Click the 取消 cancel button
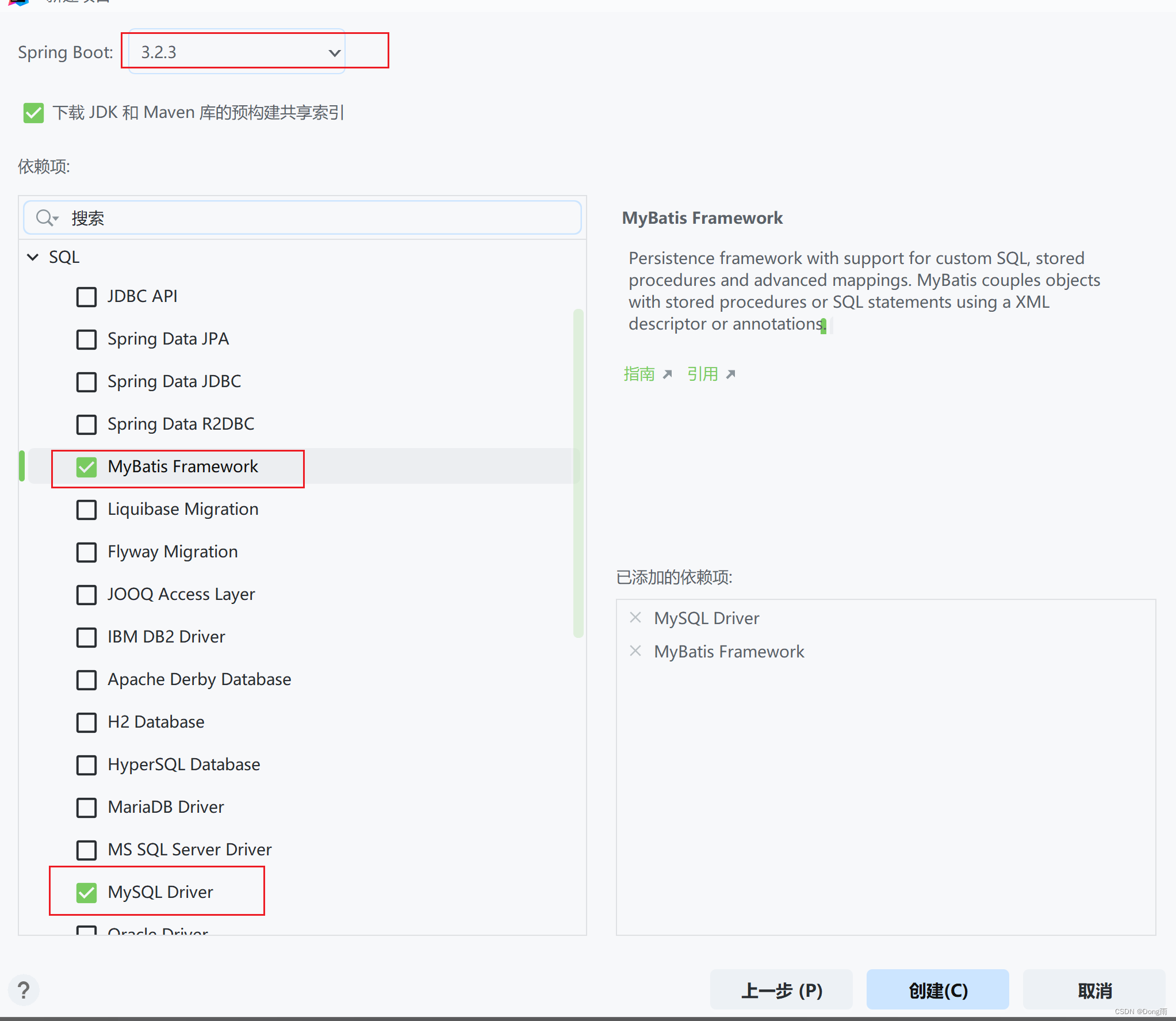 click(x=1094, y=990)
